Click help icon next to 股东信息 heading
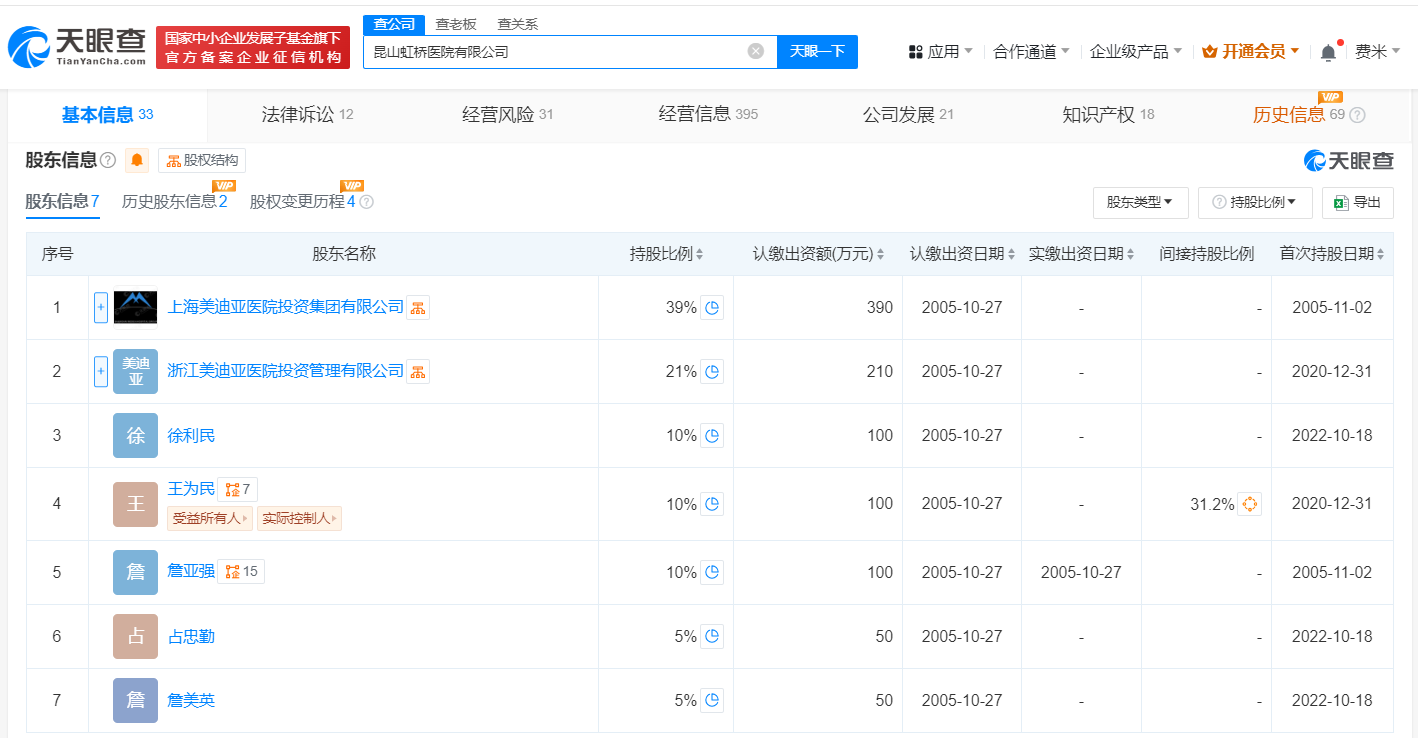Screen dimensions: 1418x738 pos(108,160)
